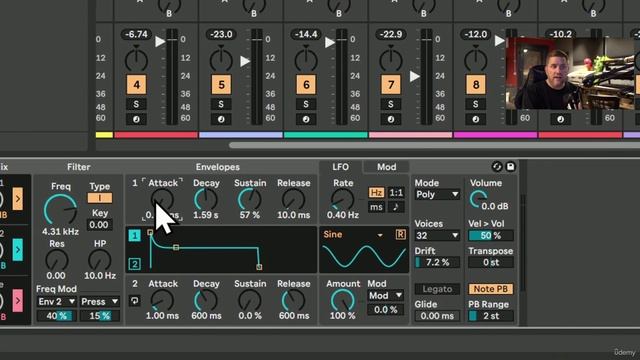Click the PB Range 2 st field
640x360 pixels.
(491, 316)
